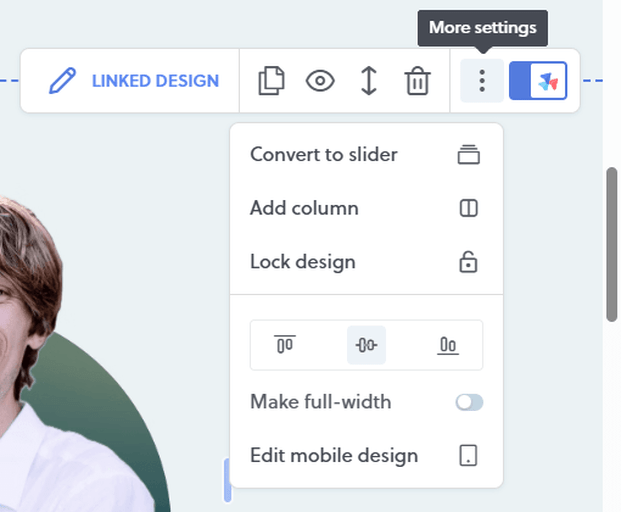Toggle section visibility eye icon

point(320,81)
